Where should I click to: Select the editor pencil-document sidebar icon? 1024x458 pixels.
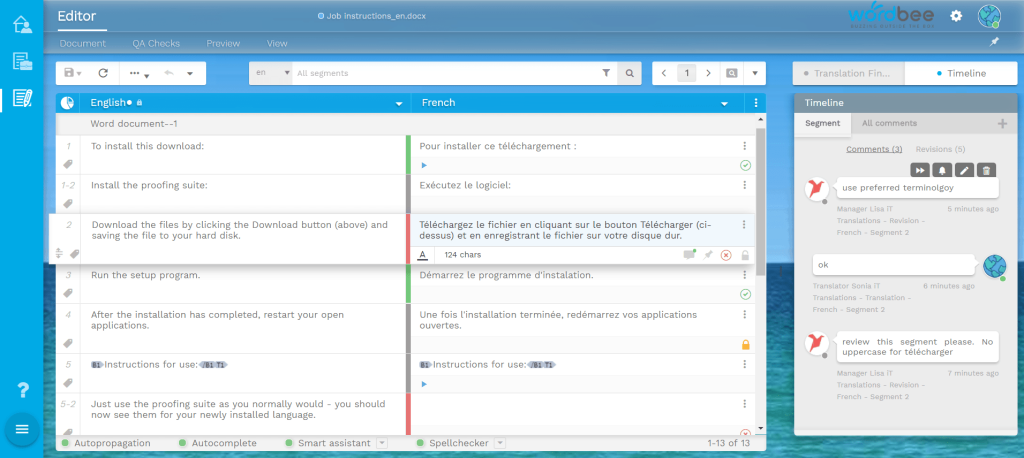pyautogui.click(x=22, y=98)
